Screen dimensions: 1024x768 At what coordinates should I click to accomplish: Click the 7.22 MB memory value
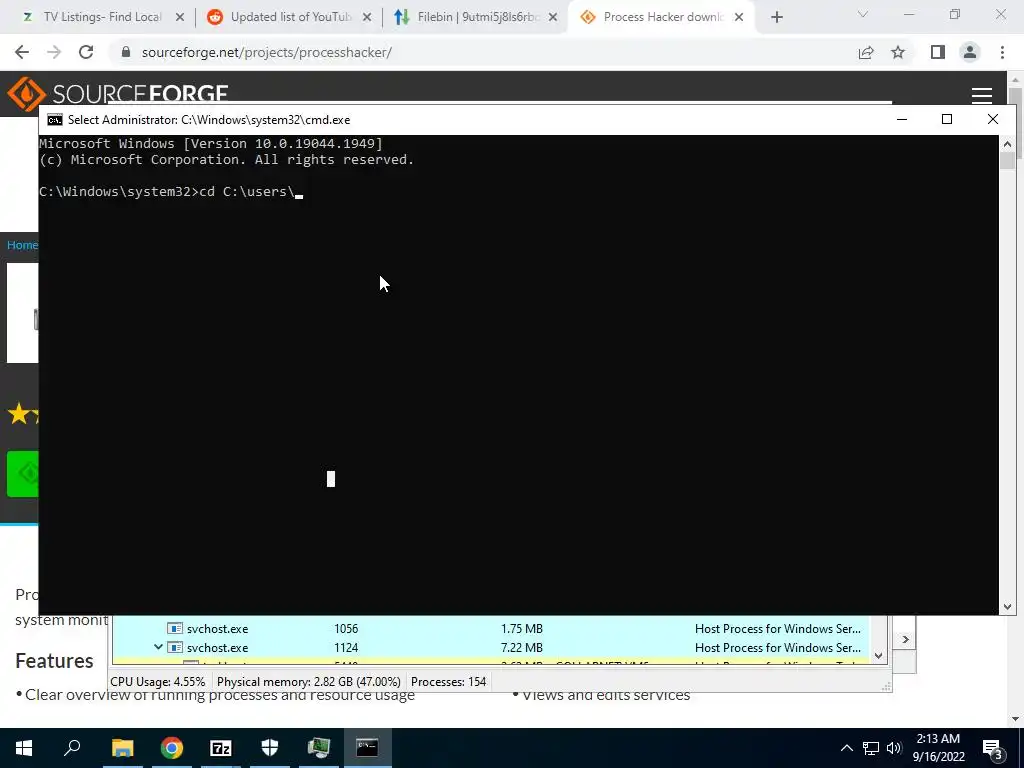click(521, 647)
